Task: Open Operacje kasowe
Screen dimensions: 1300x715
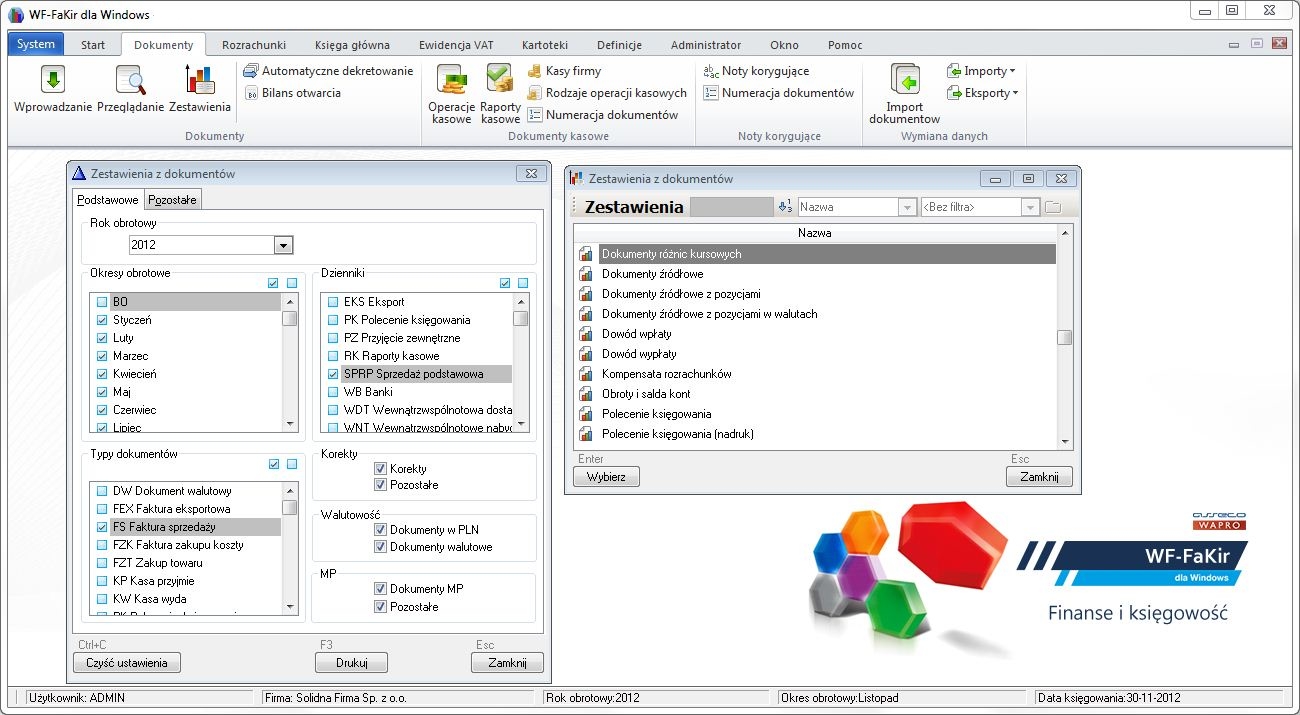Action: click(x=451, y=94)
